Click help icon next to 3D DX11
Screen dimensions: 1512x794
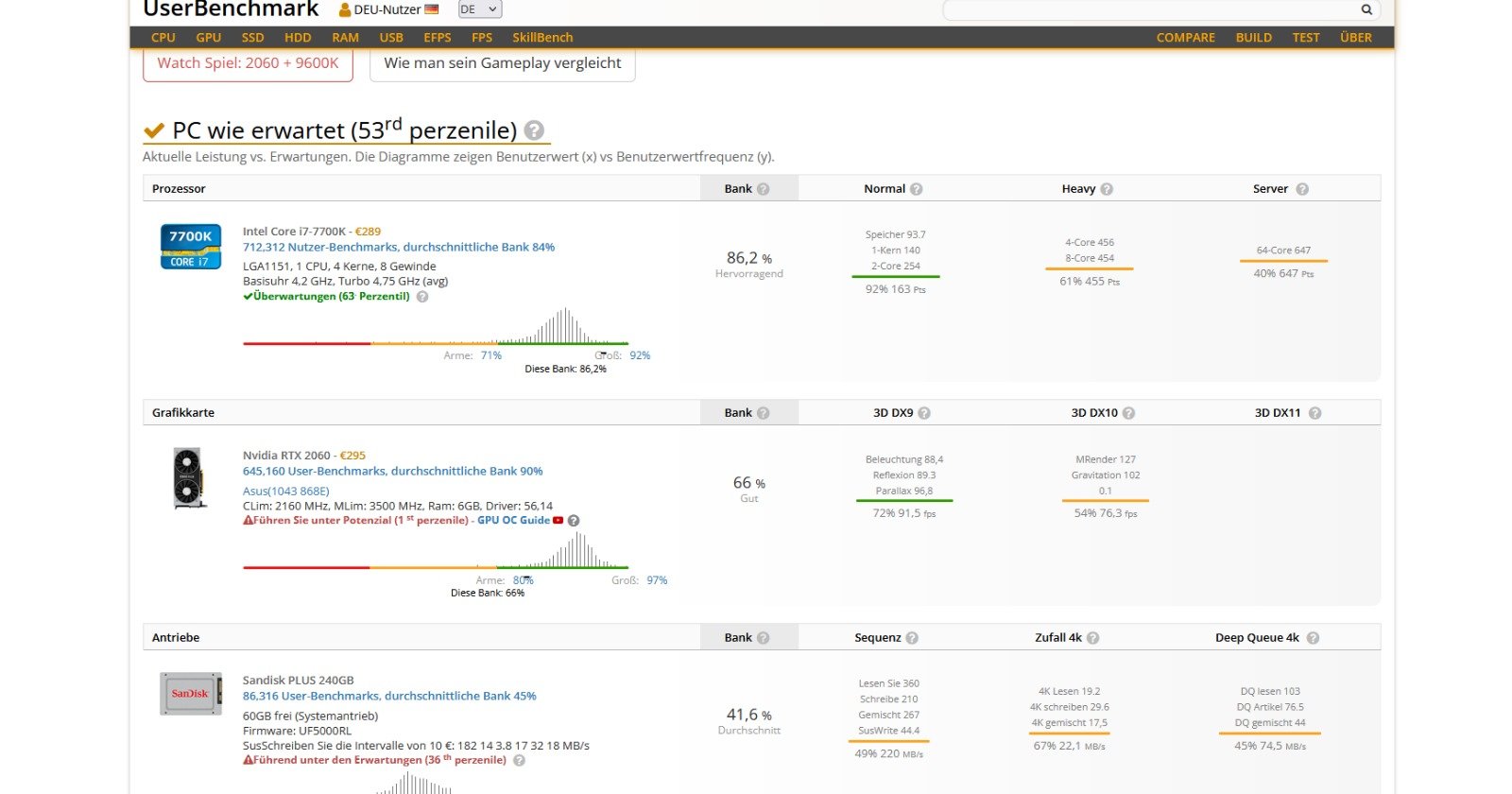coord(1314,413)
